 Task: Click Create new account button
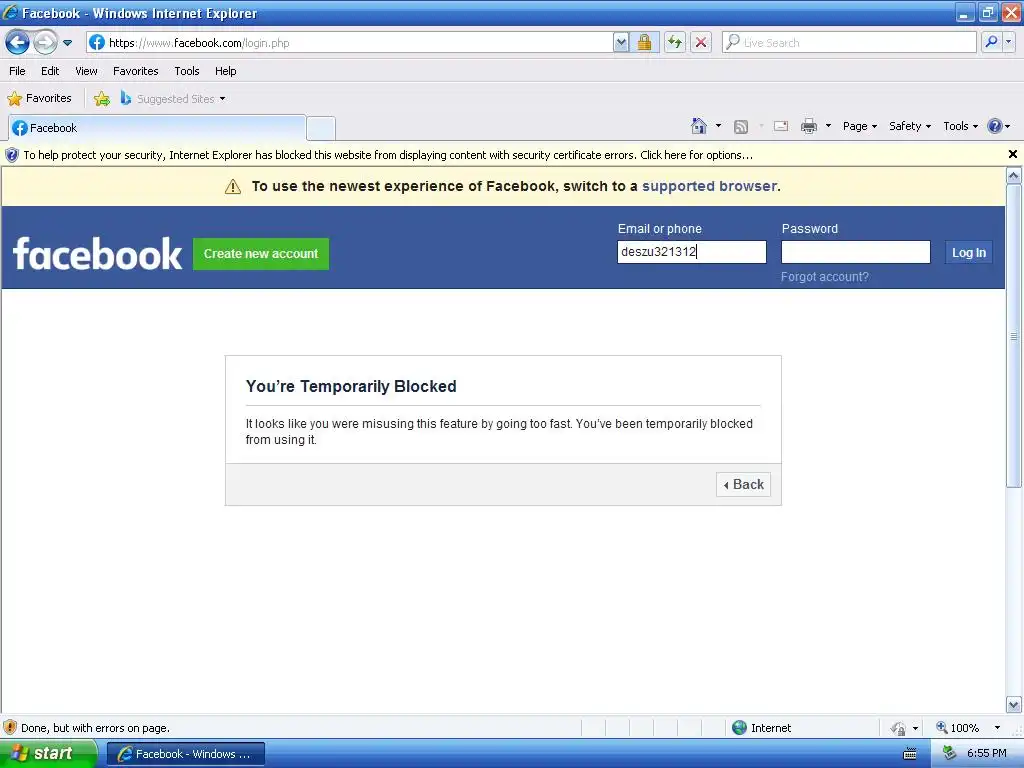261,254
